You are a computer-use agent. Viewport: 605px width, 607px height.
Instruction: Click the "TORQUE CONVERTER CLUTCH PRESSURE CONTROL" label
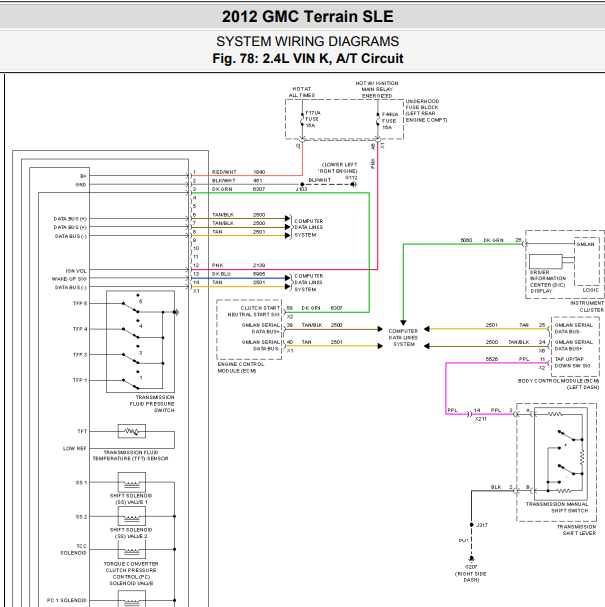click(131, 573)
